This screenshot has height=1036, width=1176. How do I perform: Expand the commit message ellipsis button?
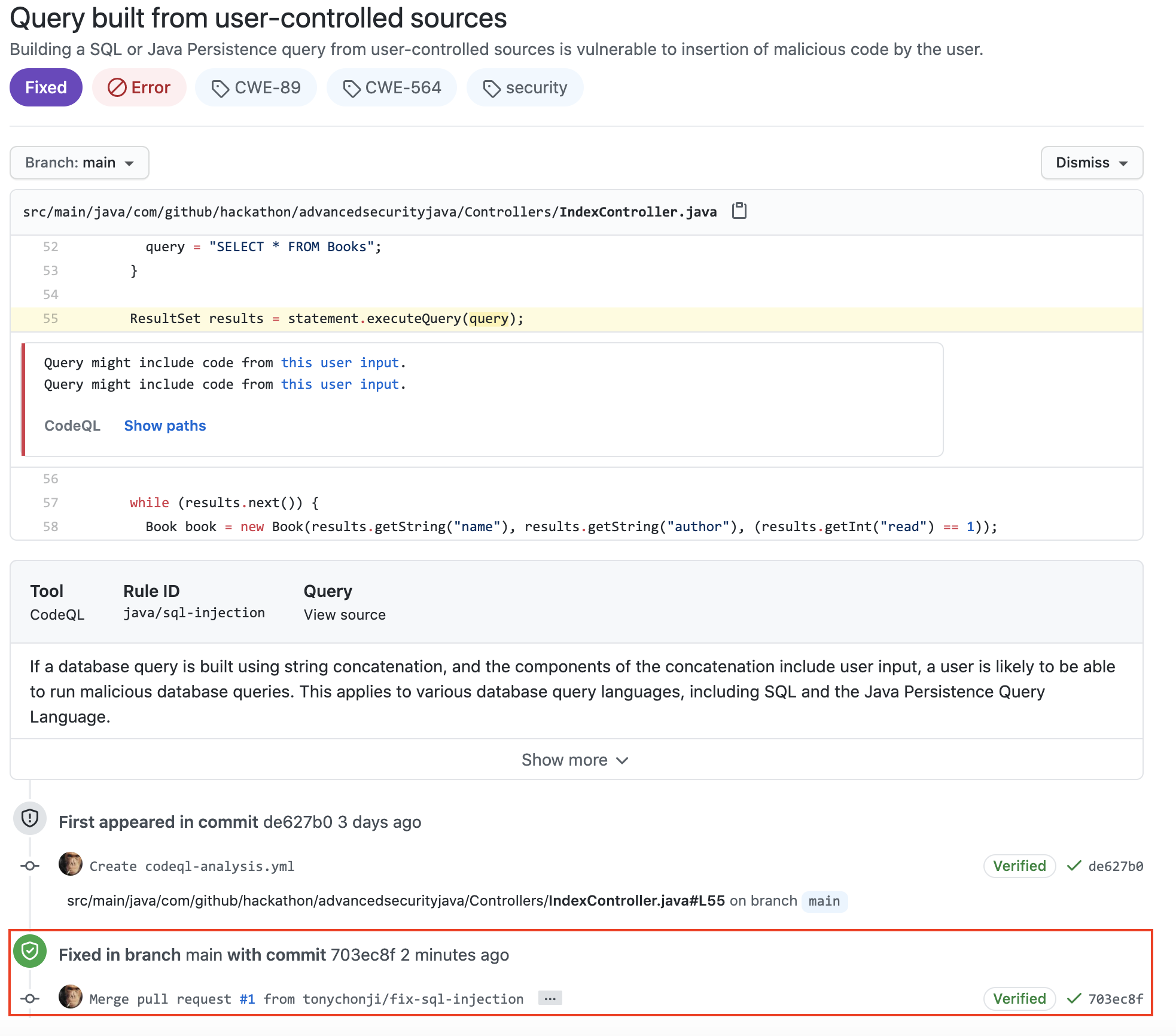coord(550,998)
